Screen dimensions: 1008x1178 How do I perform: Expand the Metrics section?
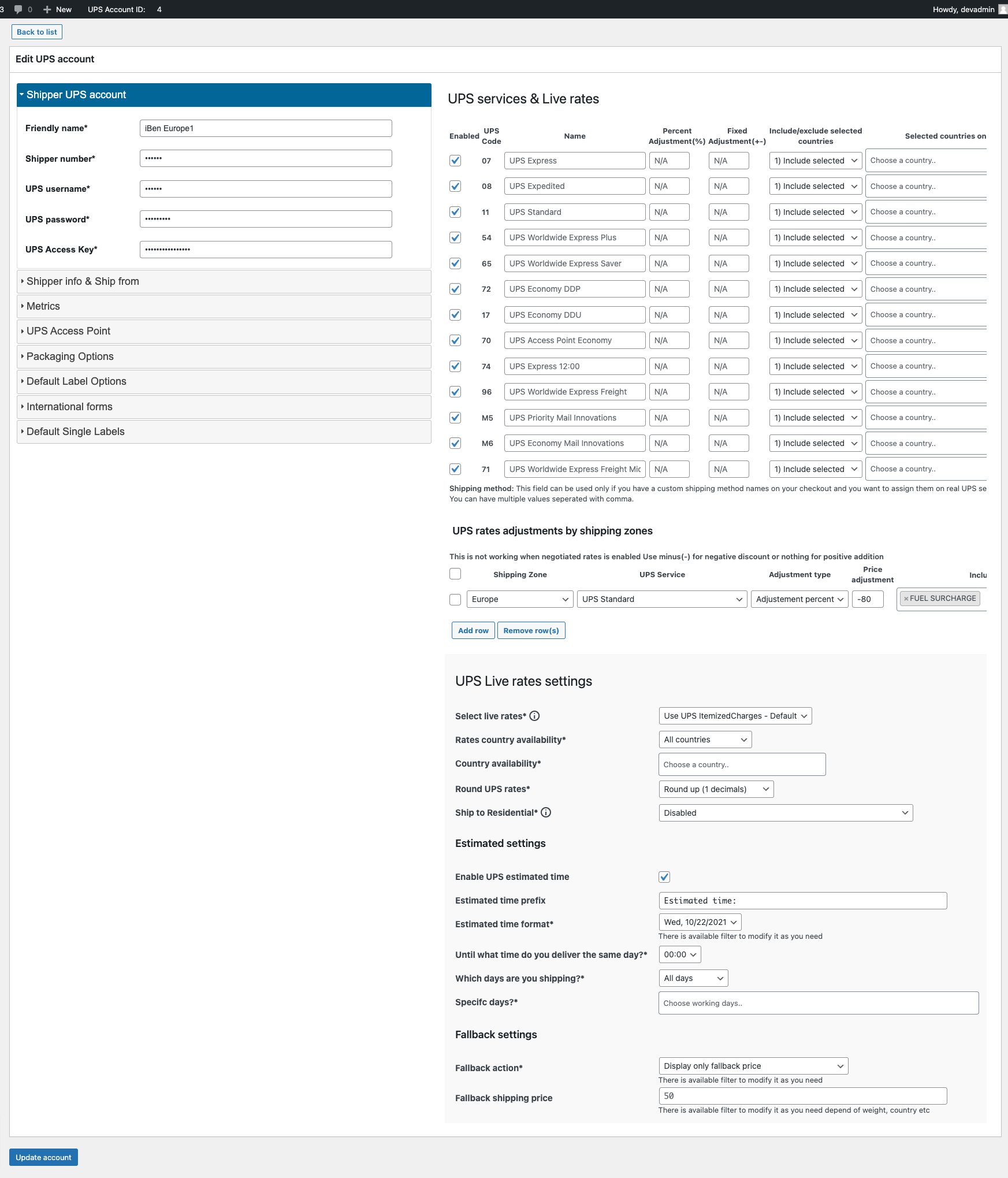(x=224, y=306)
